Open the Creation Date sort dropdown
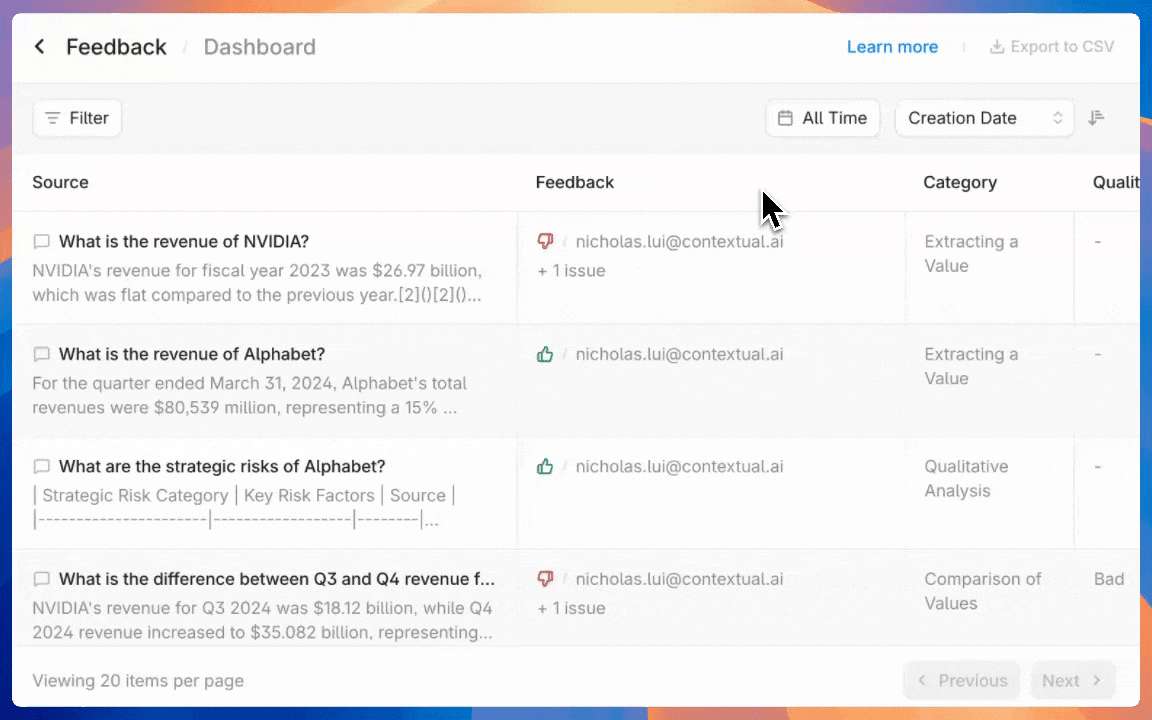 coord(983,118)
